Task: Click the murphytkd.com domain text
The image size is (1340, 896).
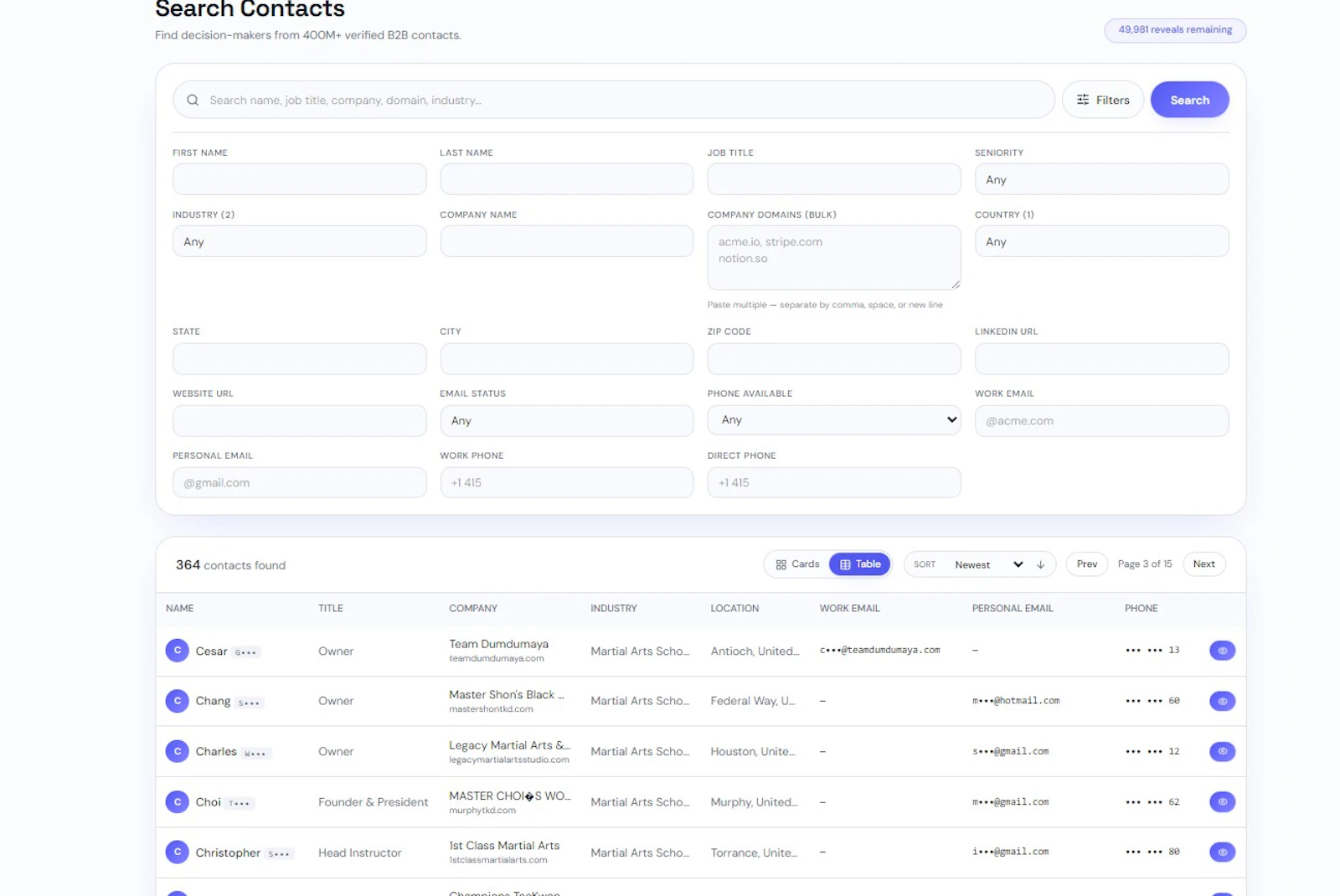Action: point(482,811)
